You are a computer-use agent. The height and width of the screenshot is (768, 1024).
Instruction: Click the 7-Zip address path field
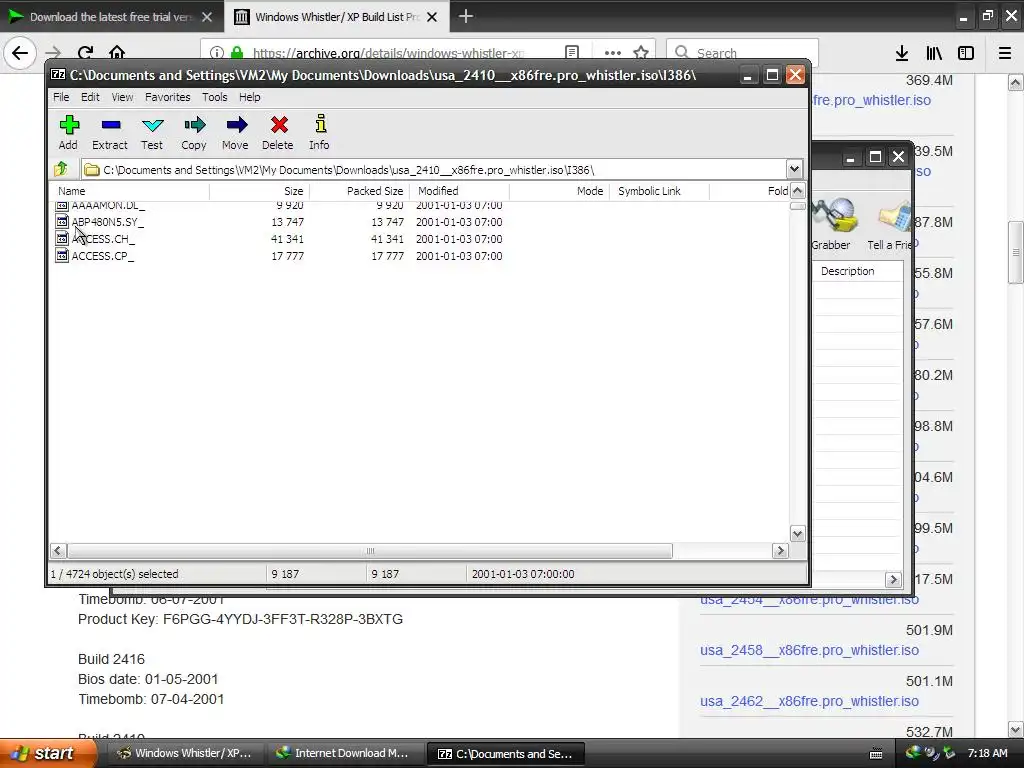coord(434,170)
